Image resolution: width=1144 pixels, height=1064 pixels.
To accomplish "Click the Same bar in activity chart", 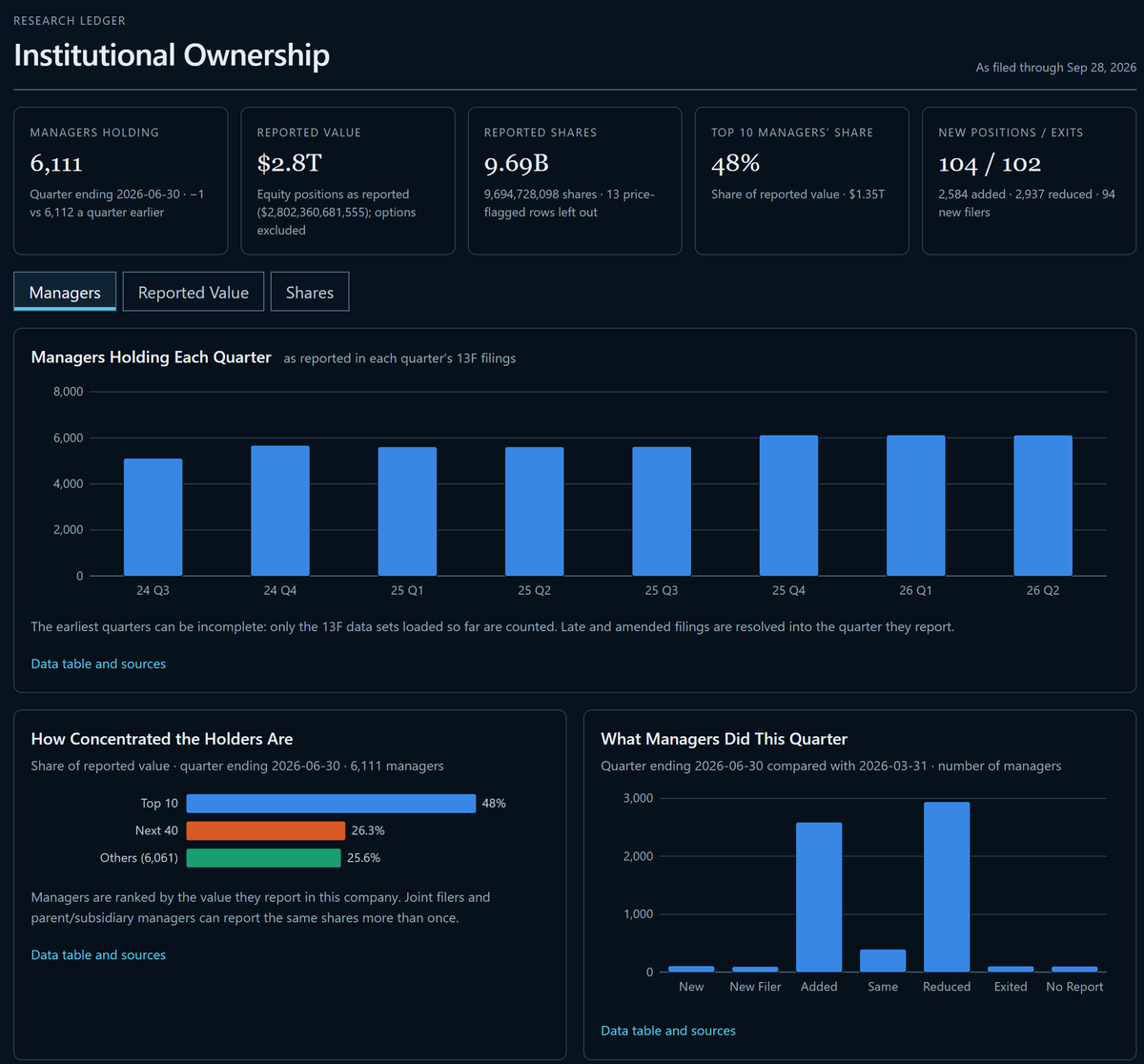I will coord(883,961).
